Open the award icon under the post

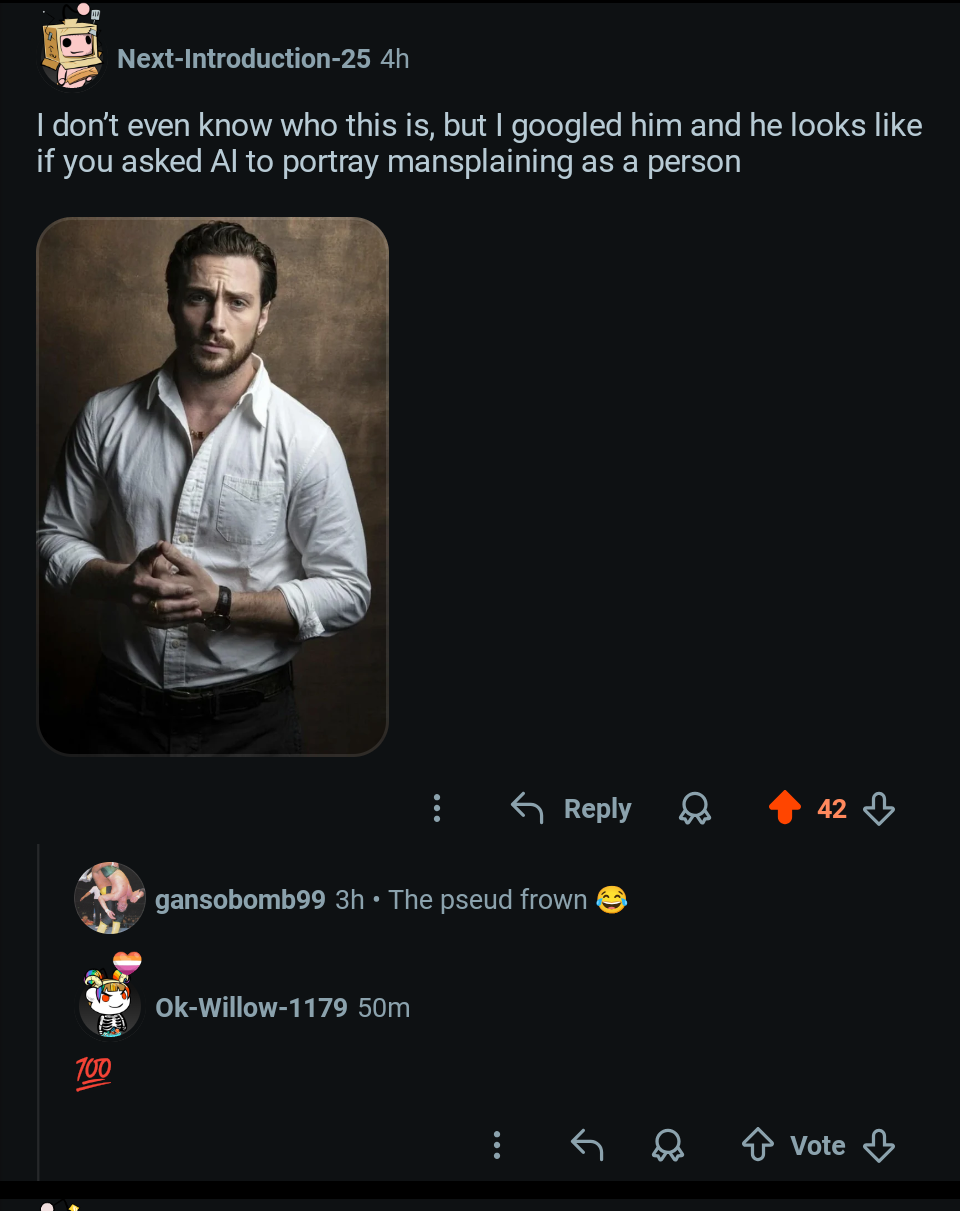click(694, 808)
